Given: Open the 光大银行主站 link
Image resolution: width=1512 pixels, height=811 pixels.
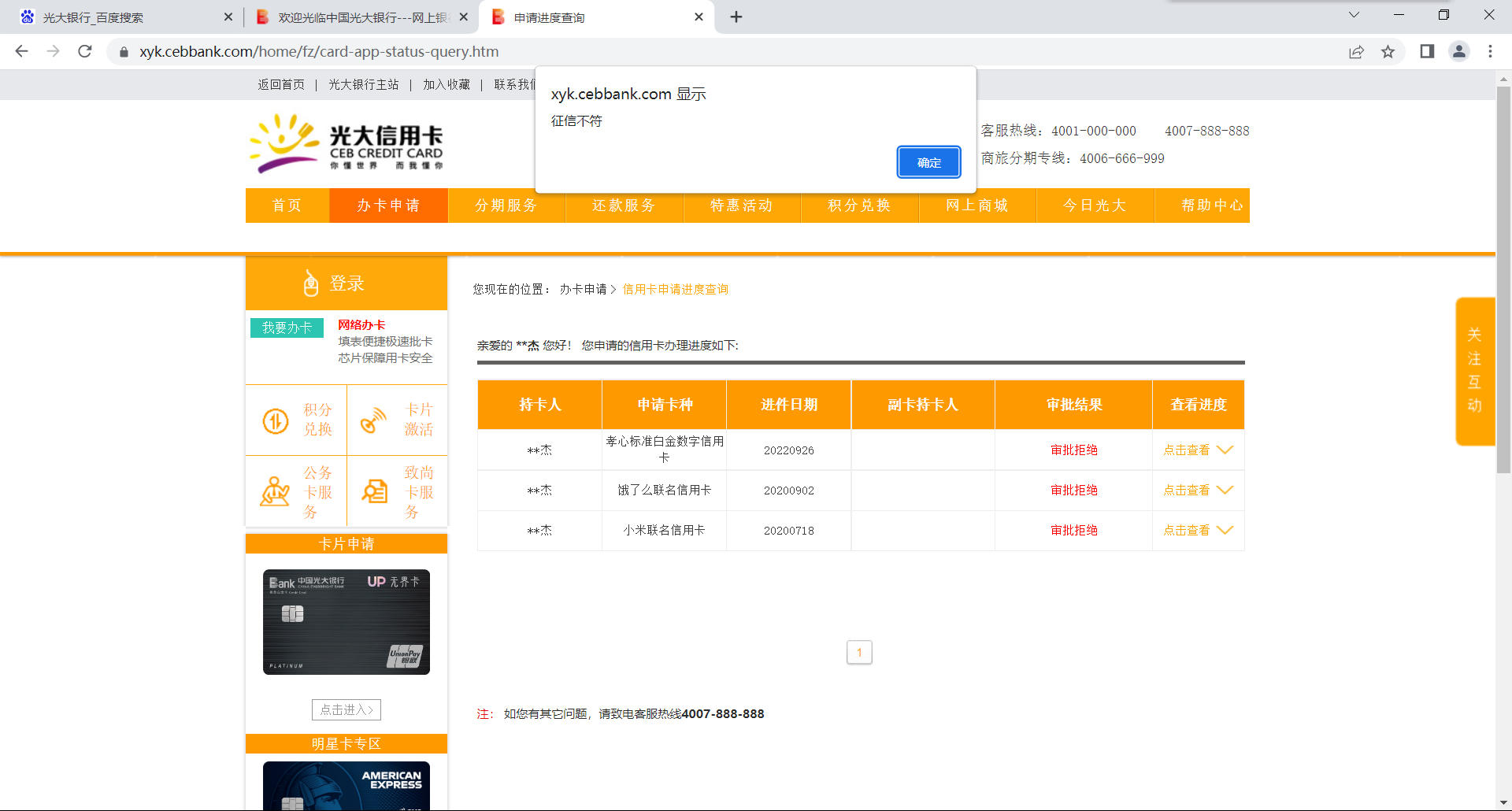Looking at the screenshot, I should (364, 84).
